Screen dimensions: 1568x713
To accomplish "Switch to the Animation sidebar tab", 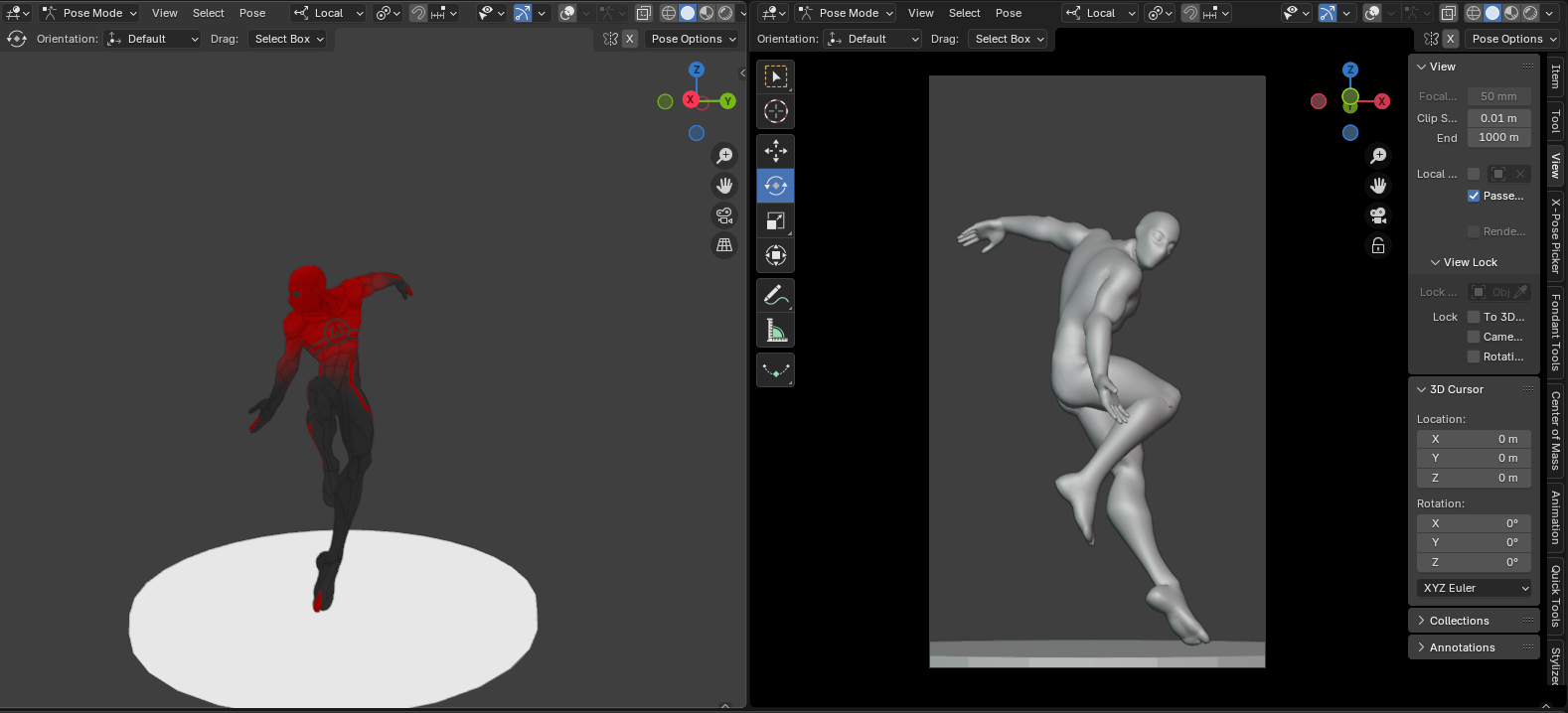I will (1556, 517).
